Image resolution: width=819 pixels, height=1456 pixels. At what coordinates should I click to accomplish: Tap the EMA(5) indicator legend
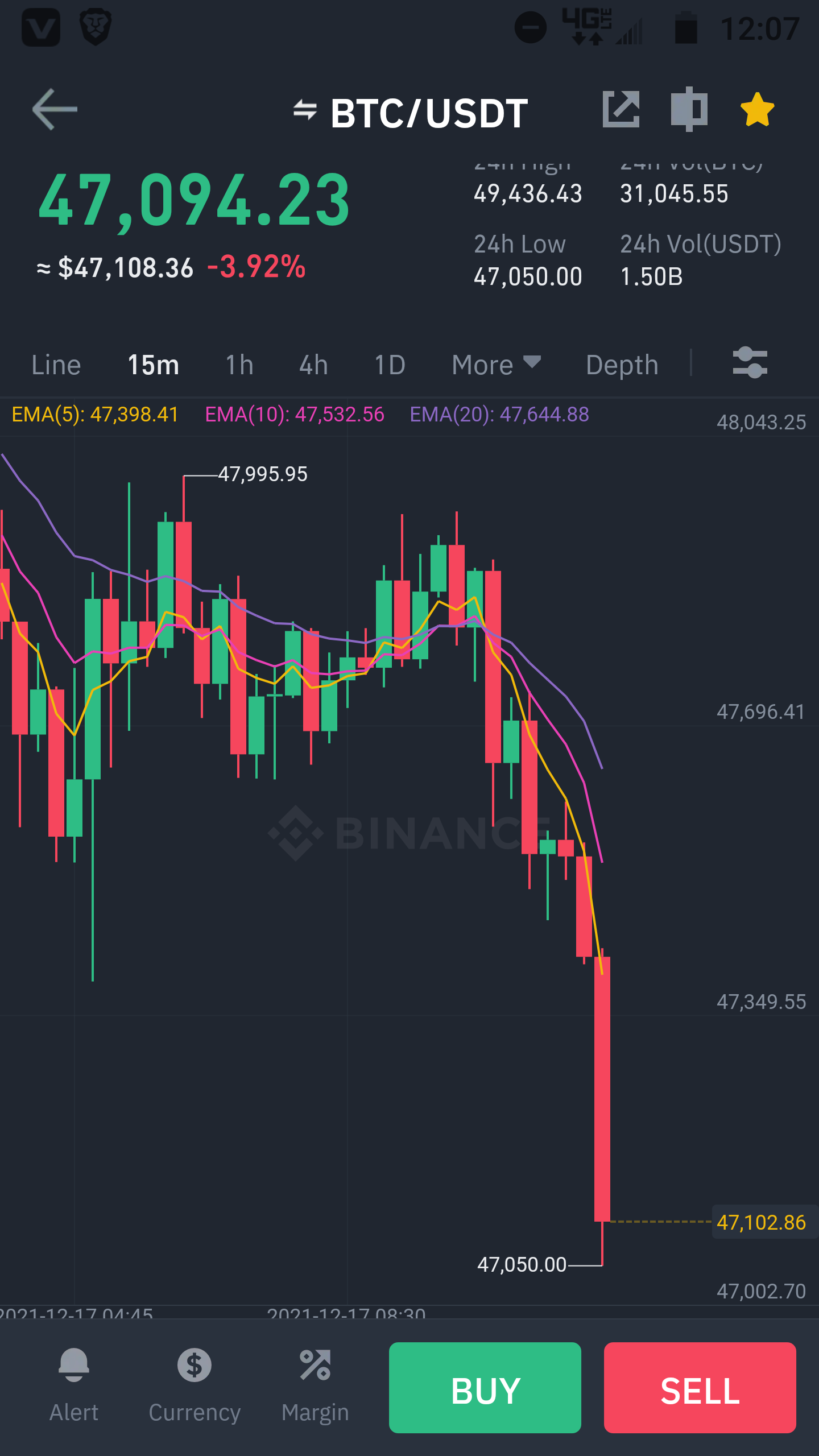pyautogui.click(x=95, y=414)
